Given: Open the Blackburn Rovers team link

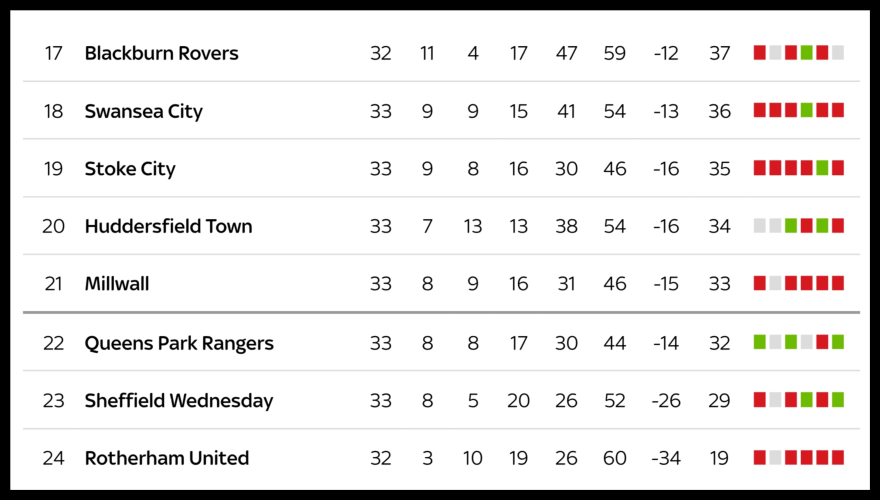Looking at the screenshot, I should click(x=161, y=53).
